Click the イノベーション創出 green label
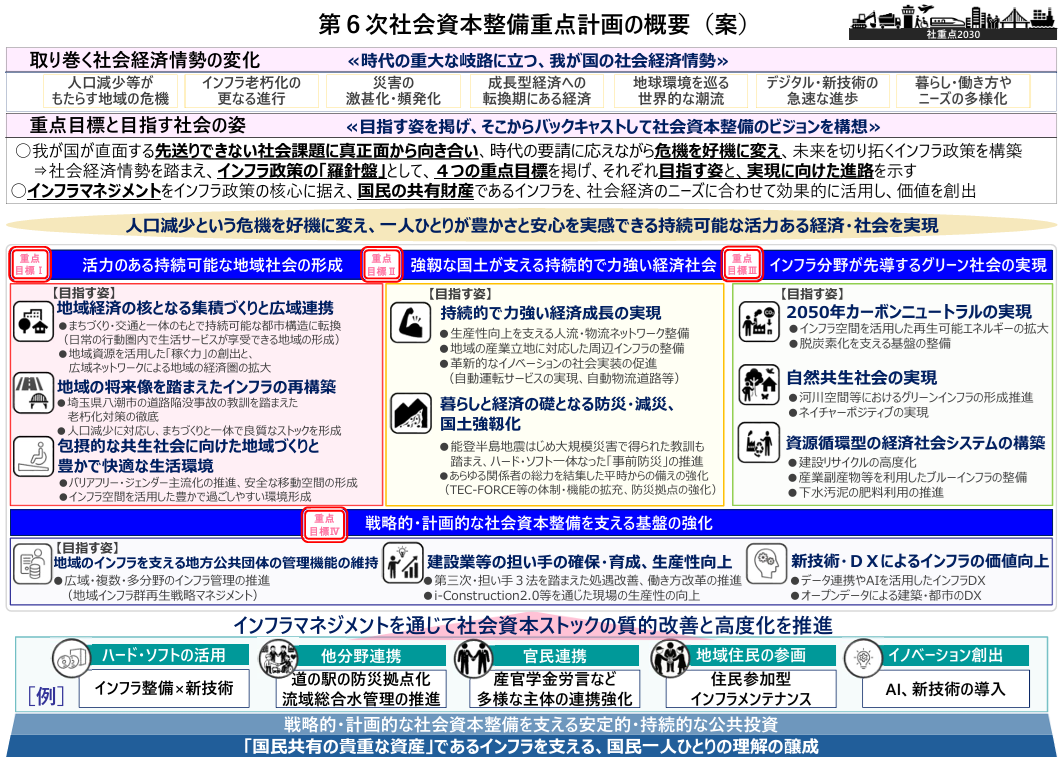This screenshot has width=1062, height=763. [x=946, y=655]
